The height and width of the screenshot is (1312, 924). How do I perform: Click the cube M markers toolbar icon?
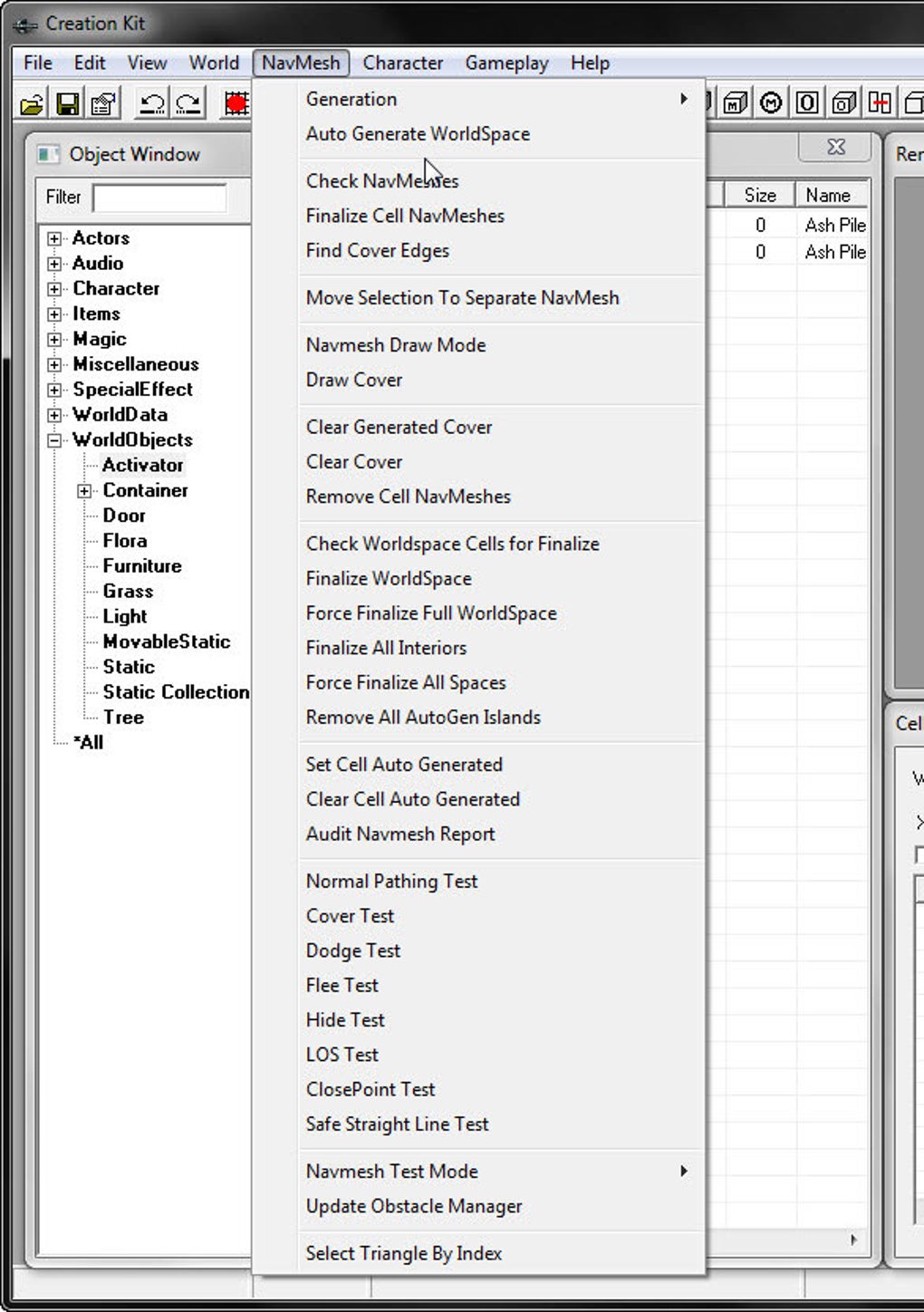pyautogui.click(x=735, y=103)
